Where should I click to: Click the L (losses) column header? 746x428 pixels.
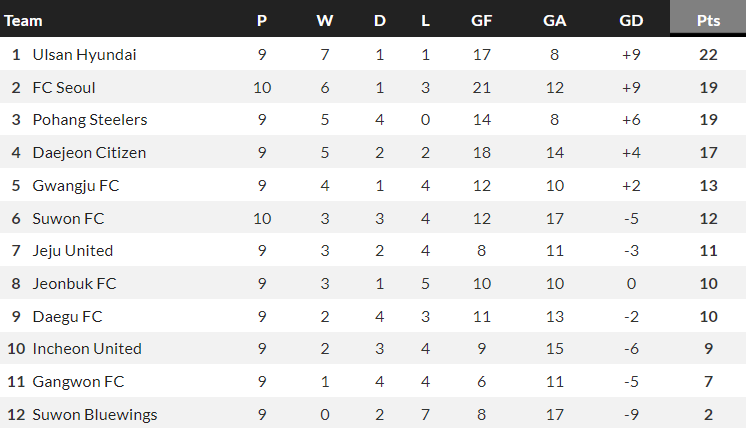426,20
